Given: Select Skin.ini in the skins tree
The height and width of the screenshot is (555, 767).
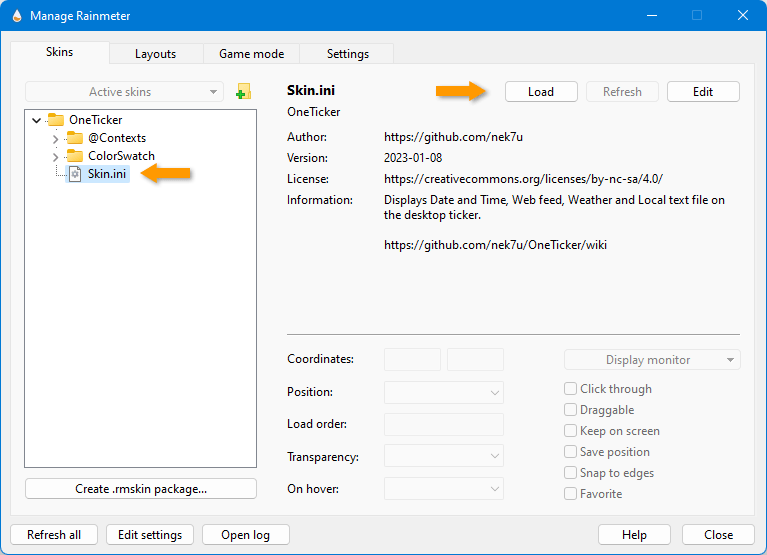Looking at the screenshot, I should point(107,174).
